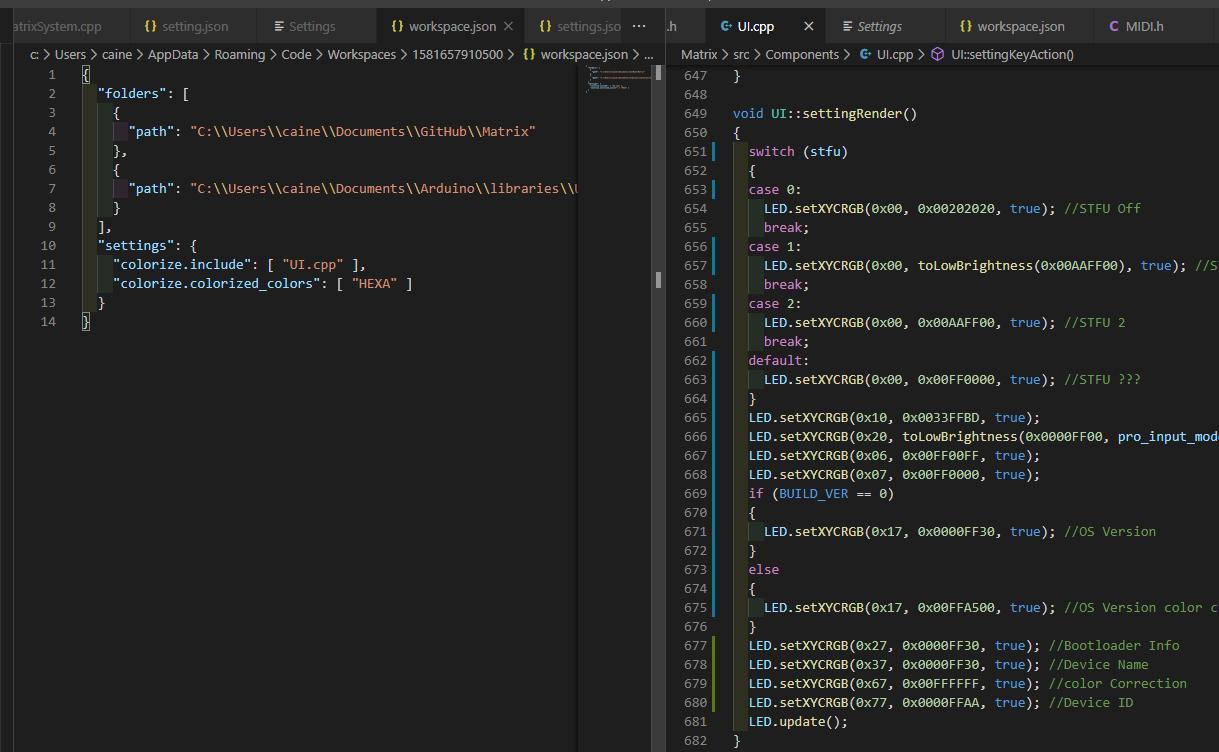Close the UI.cpp editor tab

click(808, 27)
